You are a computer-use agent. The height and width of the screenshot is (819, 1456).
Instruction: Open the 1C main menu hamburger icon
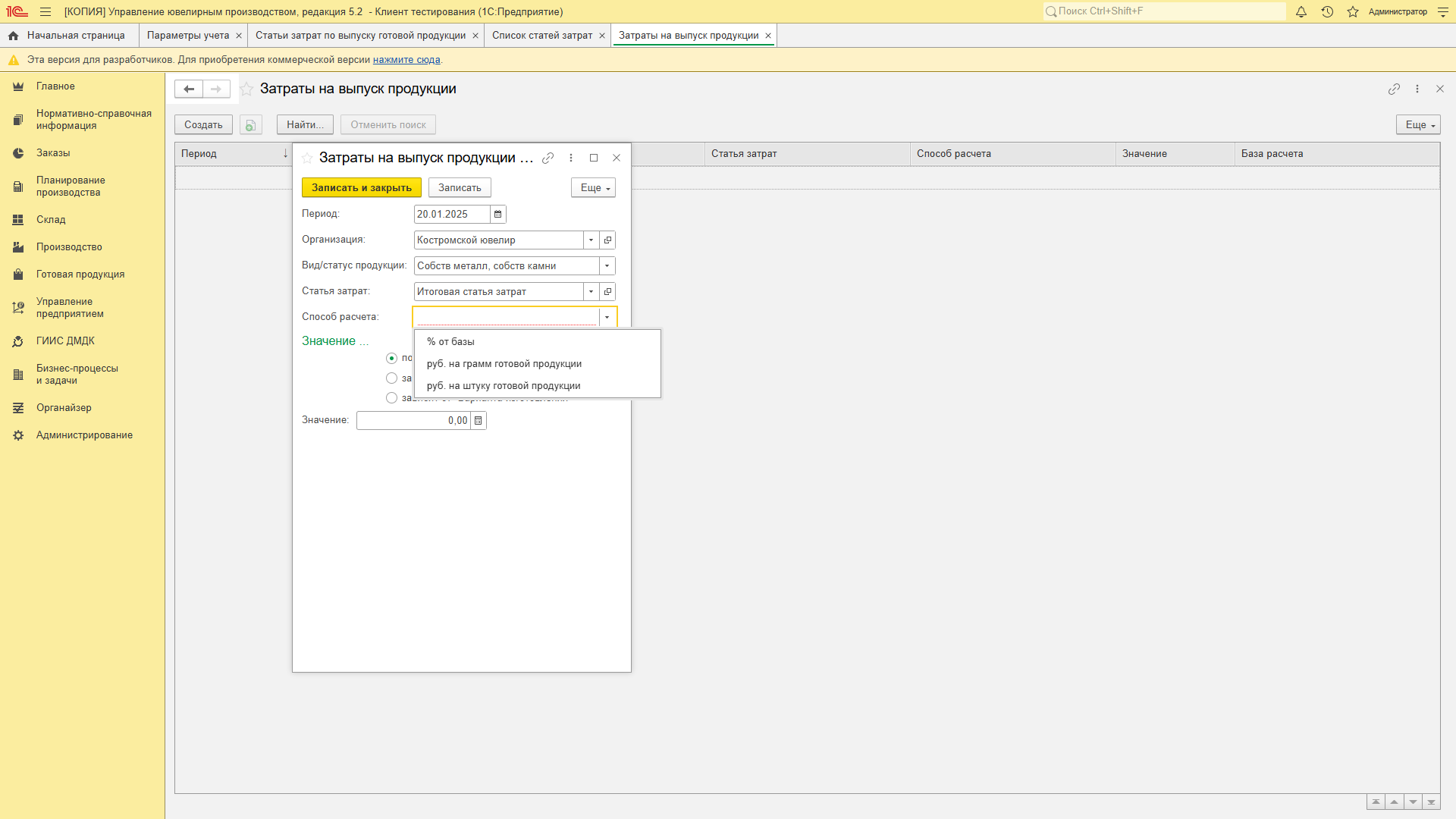(45, 11)
